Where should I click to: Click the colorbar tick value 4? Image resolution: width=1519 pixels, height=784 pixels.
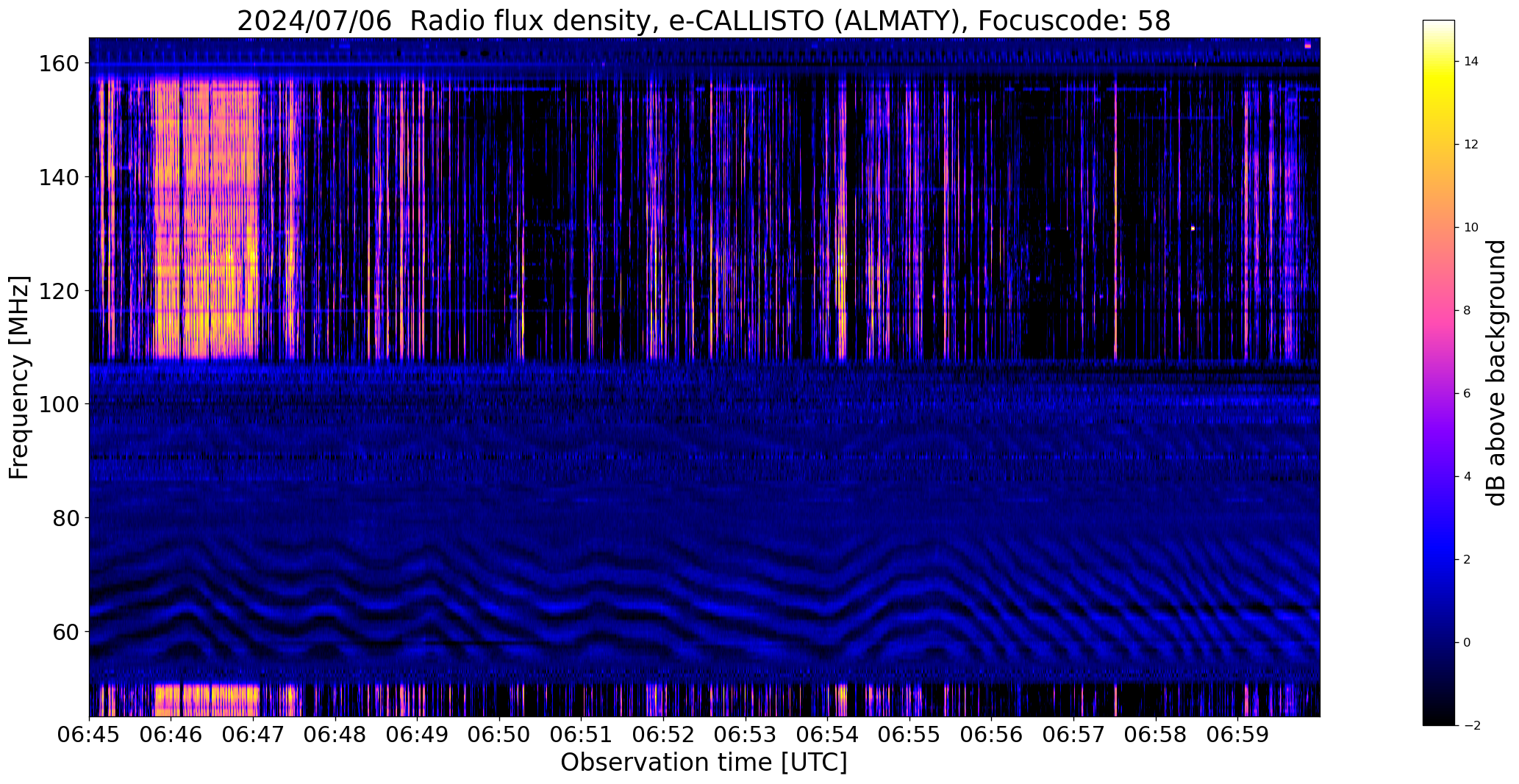(x=1468, y=477)
